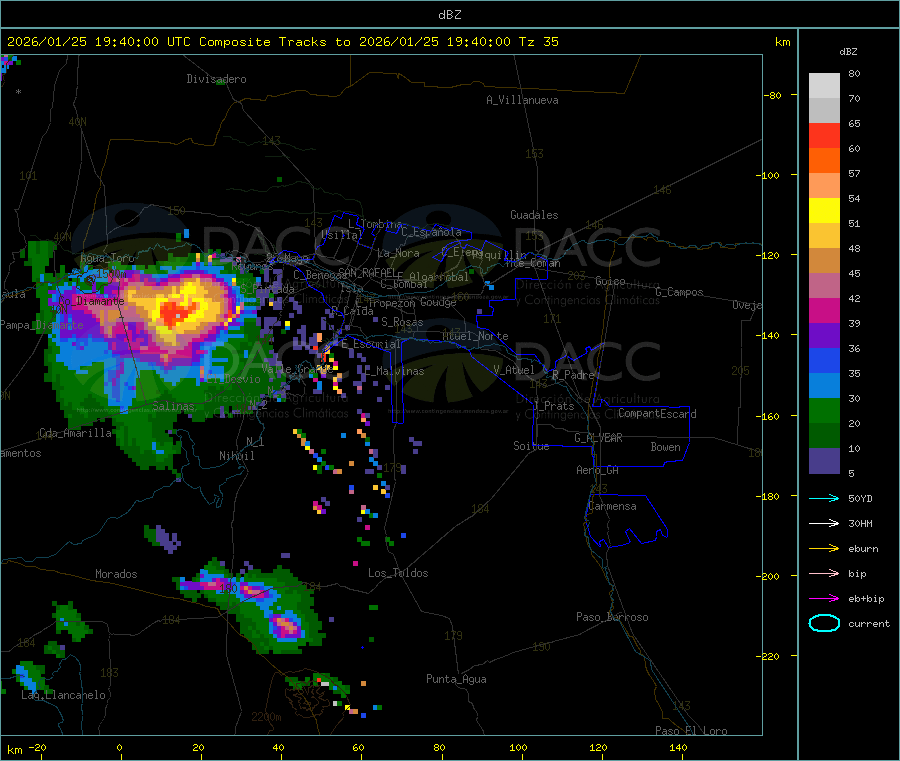Click the cyan 'current' ellipse legend icon
This screenshot has width=900, height=761.
tap(824, 623)
